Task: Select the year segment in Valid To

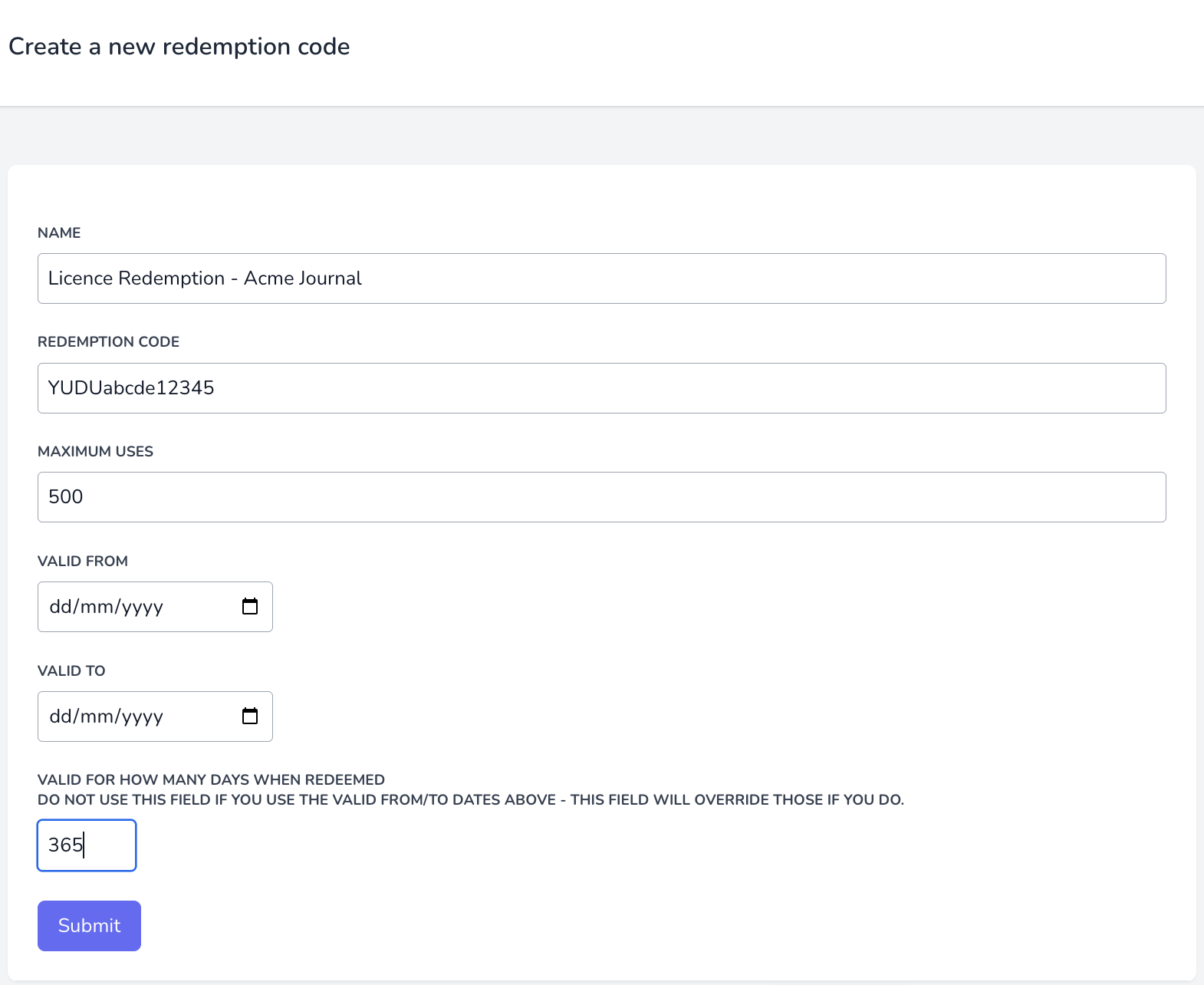Action: tap(143, 717)
